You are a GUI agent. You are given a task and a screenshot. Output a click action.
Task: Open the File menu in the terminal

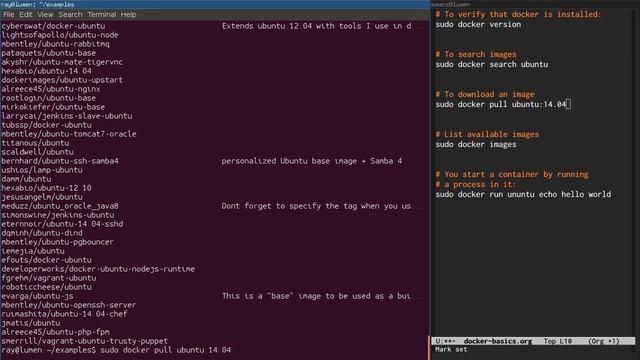(9, 14)
